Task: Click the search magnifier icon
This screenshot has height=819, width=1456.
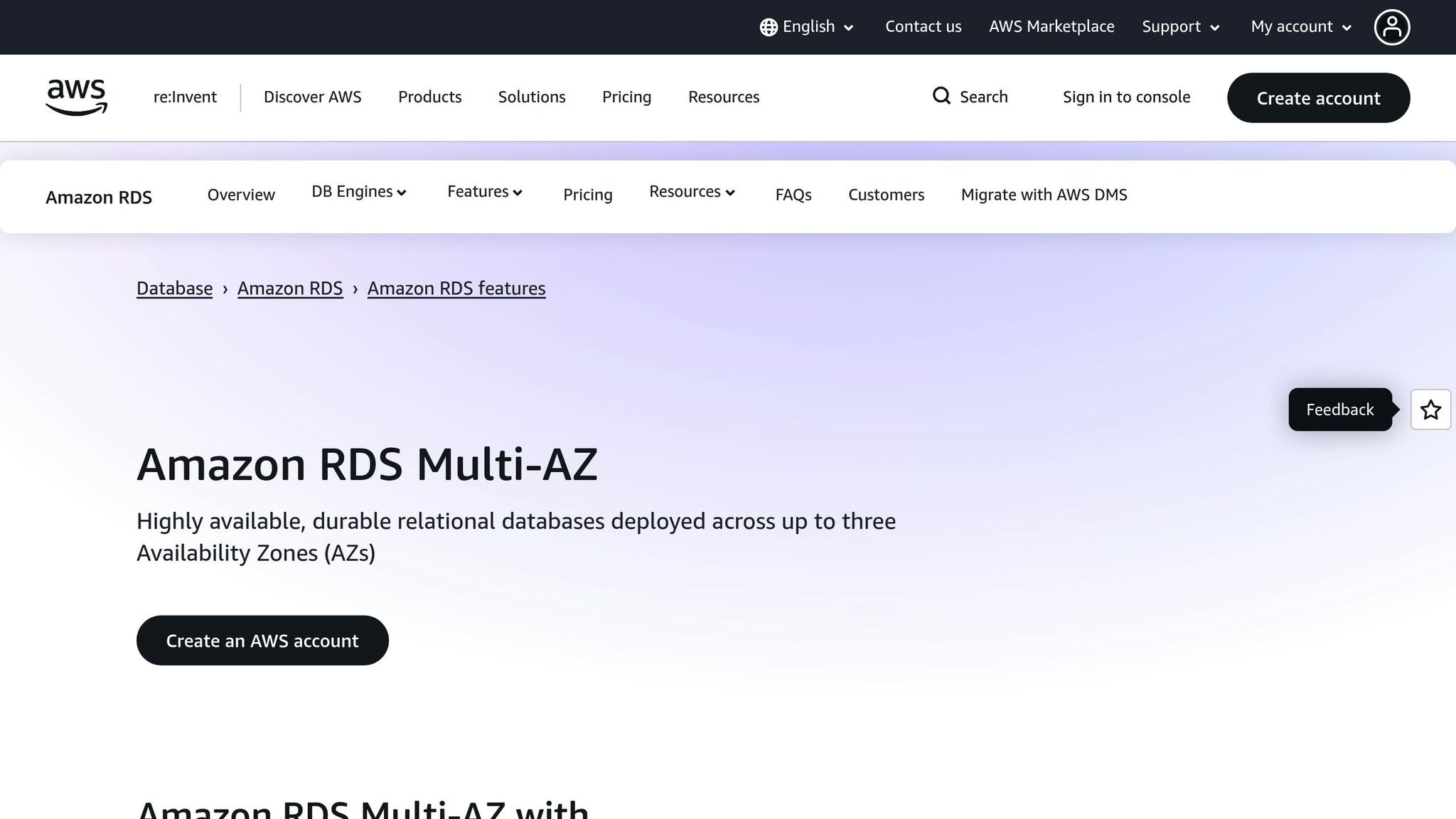Action: click(x=941, y=96)
